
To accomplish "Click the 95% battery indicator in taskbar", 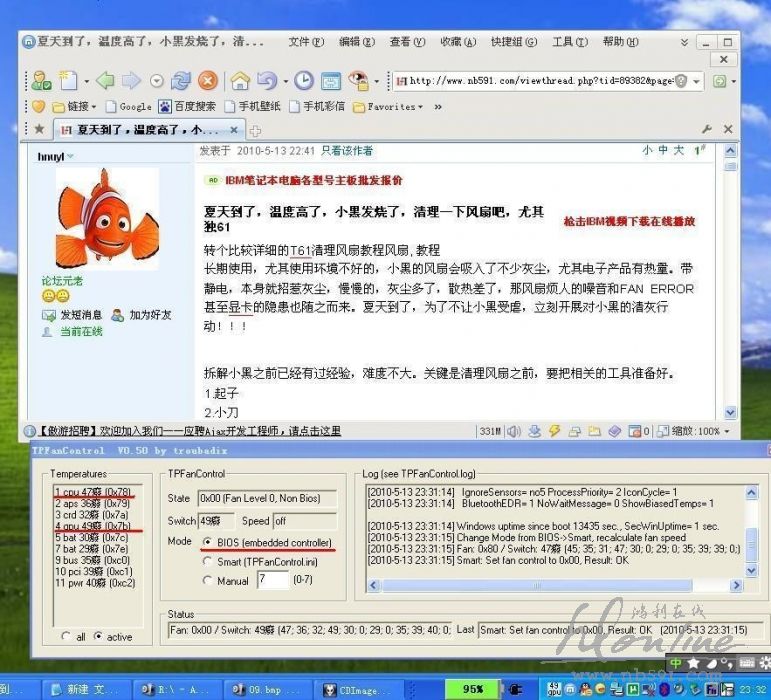I will pos(473,689).
